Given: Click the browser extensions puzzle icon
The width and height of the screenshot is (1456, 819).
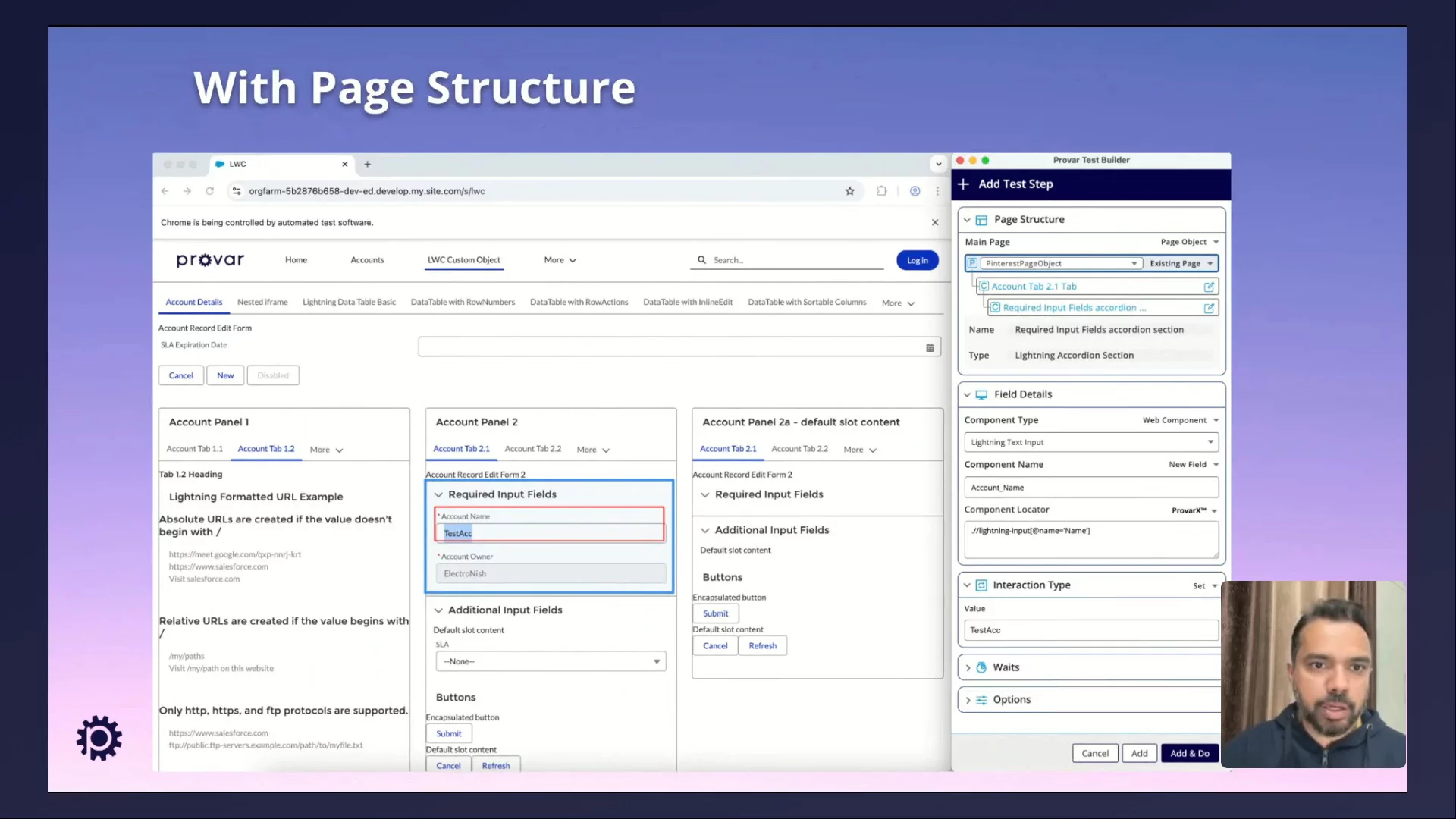Looking at the screenshot, I should coord(881,191).
